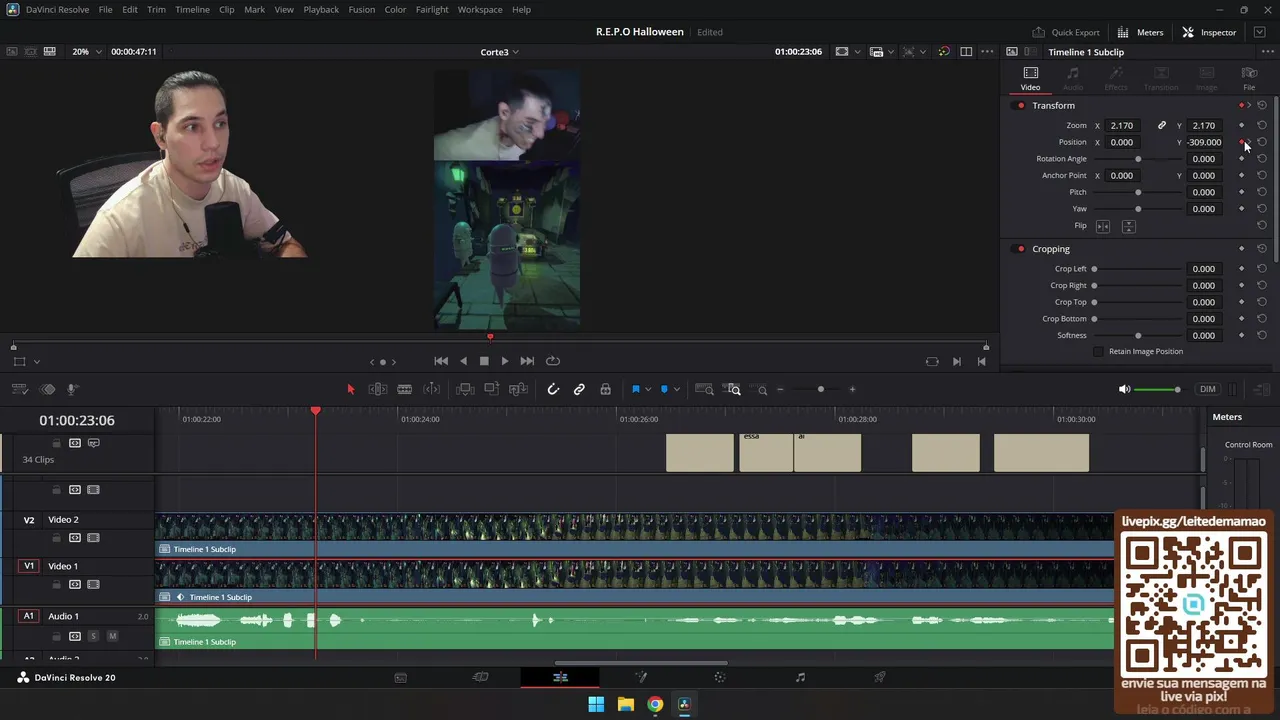Adjust the timeline zoom slider
This screenshot has width=1280, height=720.
coord(820,389)
